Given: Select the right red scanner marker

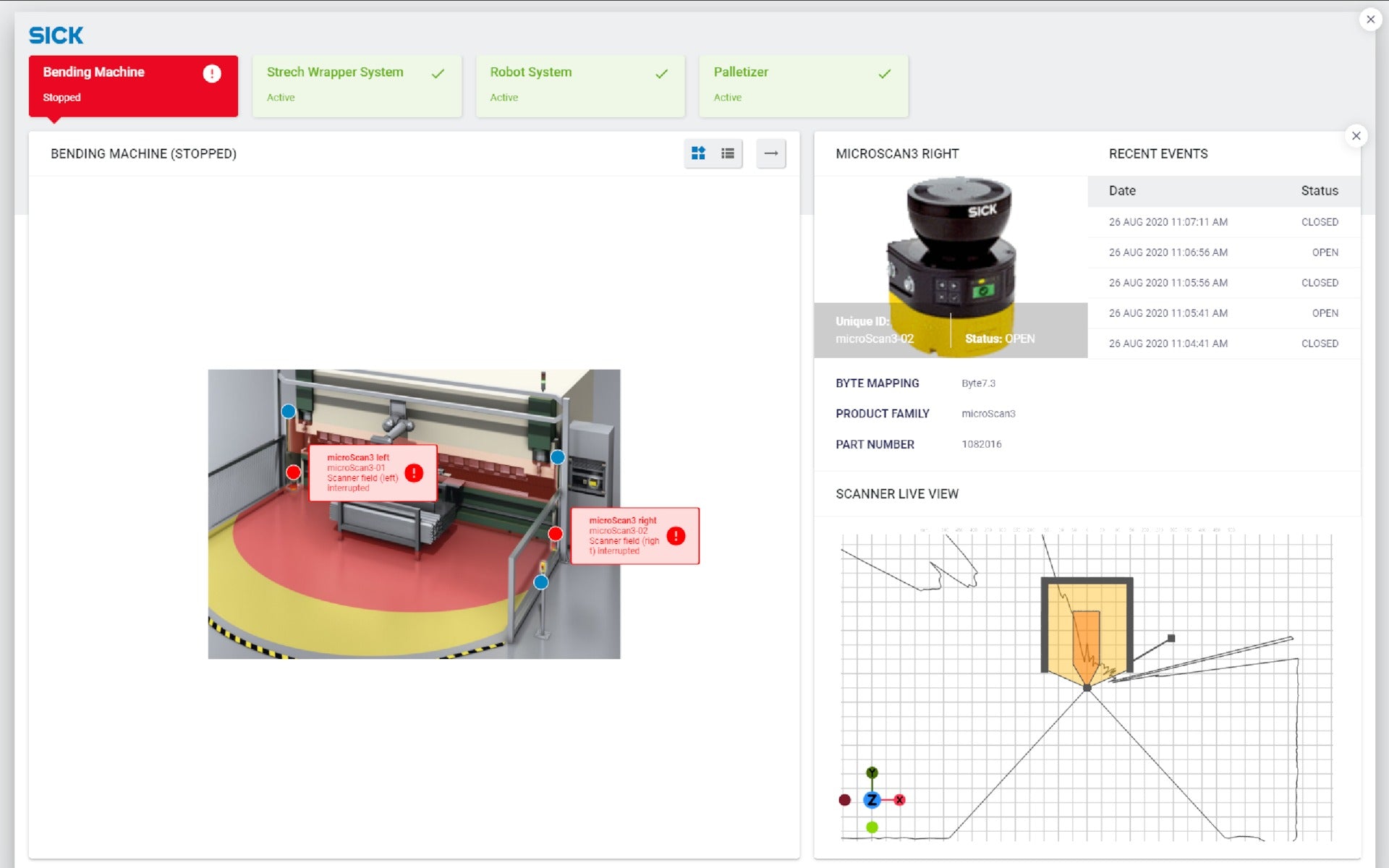Looking at the screenshot, I should point(555,534).
